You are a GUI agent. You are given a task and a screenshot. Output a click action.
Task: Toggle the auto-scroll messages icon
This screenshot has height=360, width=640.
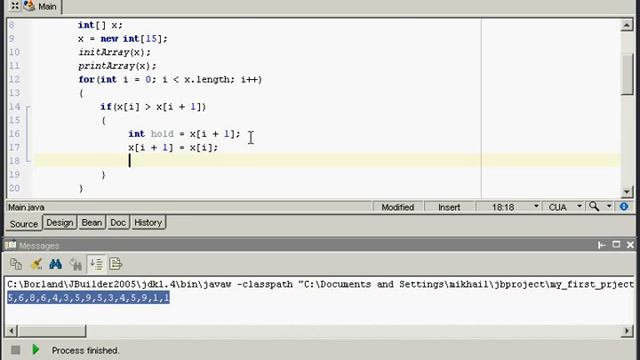pyautogui.click(x=96, y=264)
